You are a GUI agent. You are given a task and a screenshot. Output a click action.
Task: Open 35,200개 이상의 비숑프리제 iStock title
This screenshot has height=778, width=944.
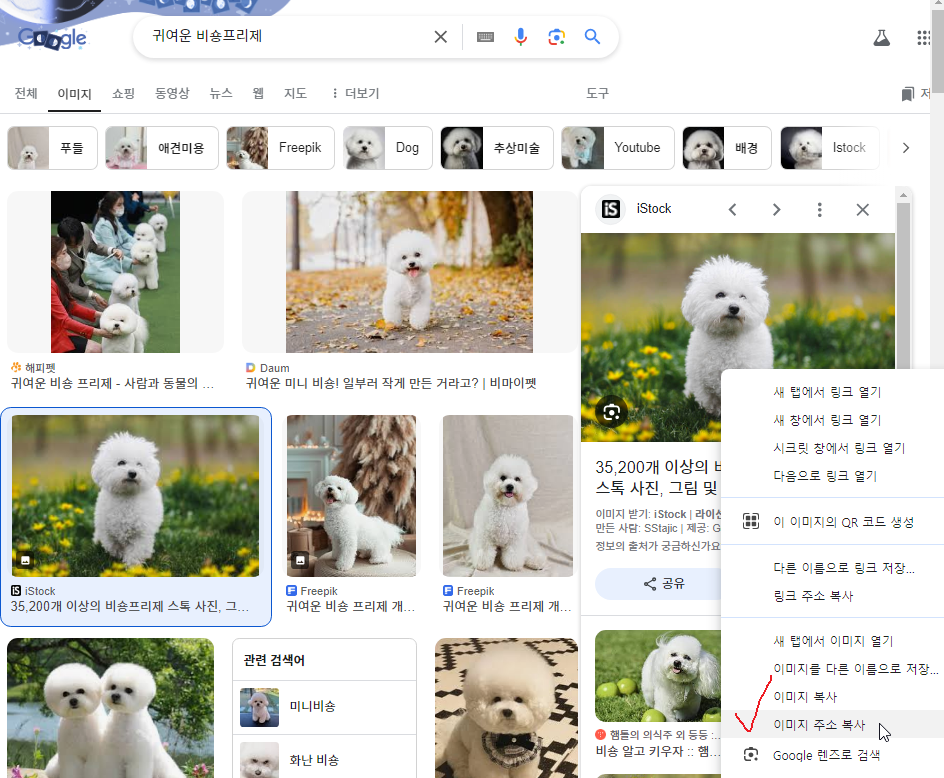pyautogui.click(x=129, y=606)
